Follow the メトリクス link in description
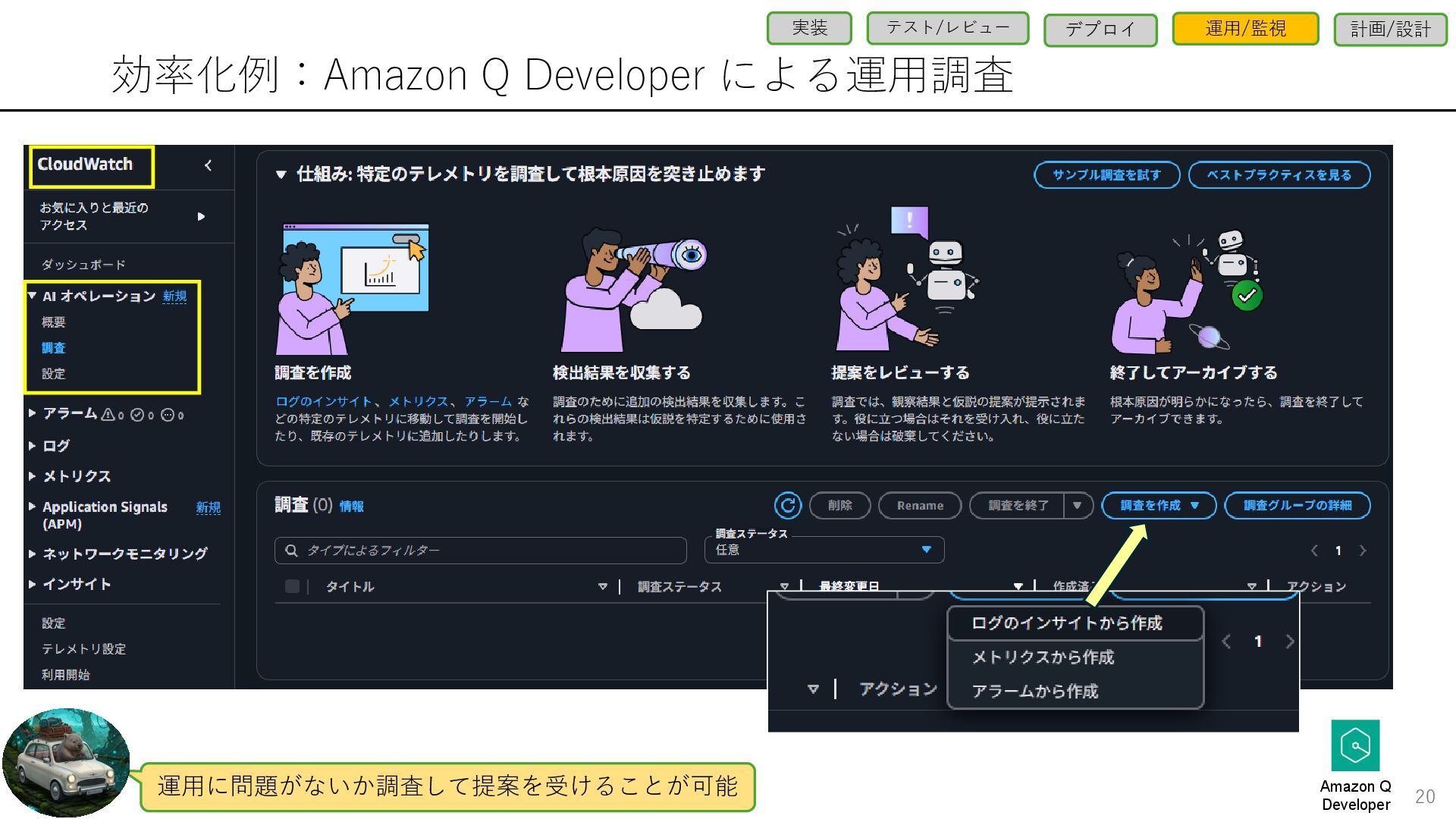This screenshot has height=819, width=1456. pos(419,402)
